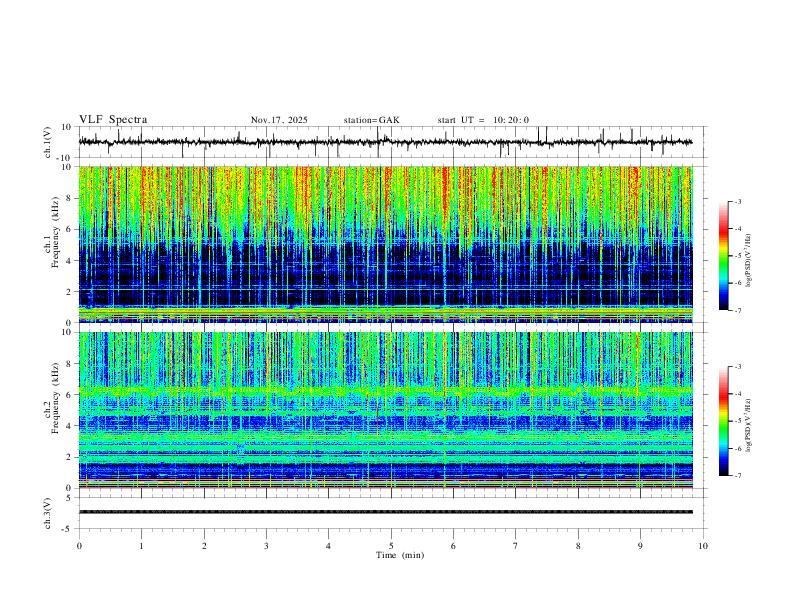Image resolution: width=792 pixels, height=612 pixels.
Task: Click the "8" tick on the time axis
Action: [578, 546]
